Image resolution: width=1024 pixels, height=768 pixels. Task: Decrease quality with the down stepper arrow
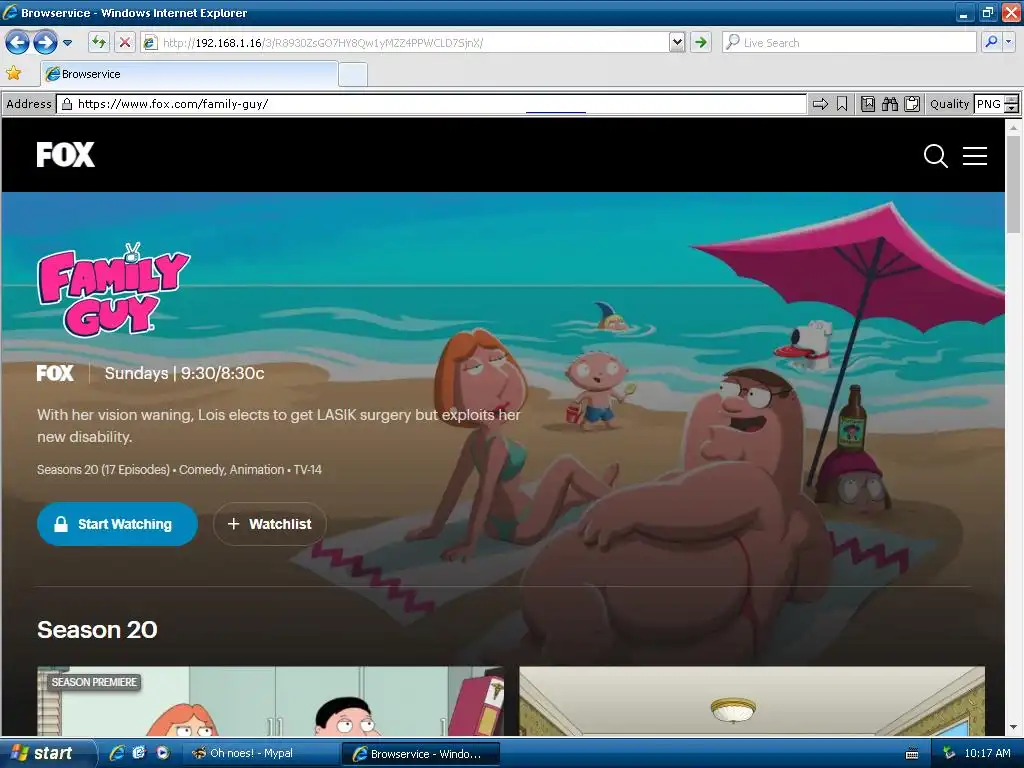[1012, 108]
